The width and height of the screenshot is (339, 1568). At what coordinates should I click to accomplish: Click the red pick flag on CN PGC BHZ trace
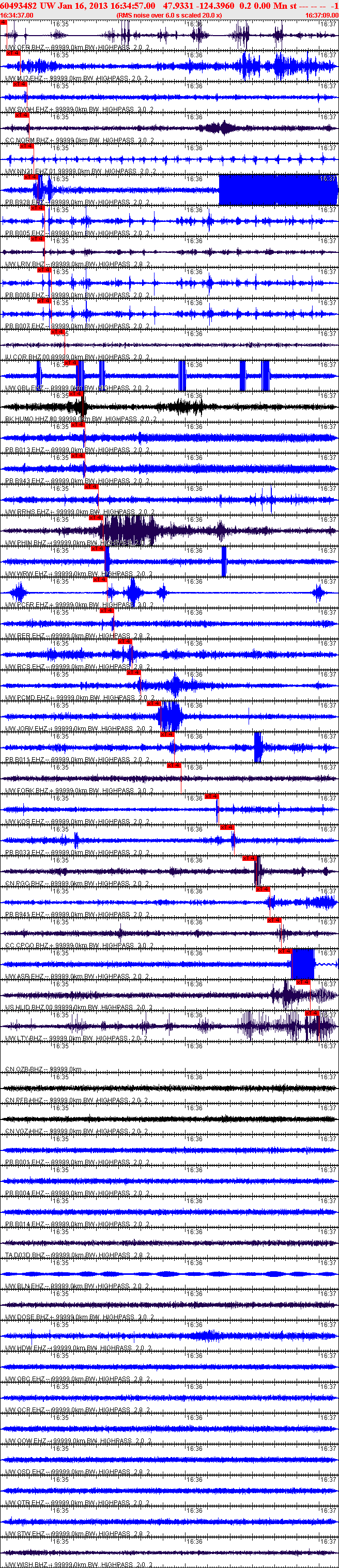click(x=250, y=858)
